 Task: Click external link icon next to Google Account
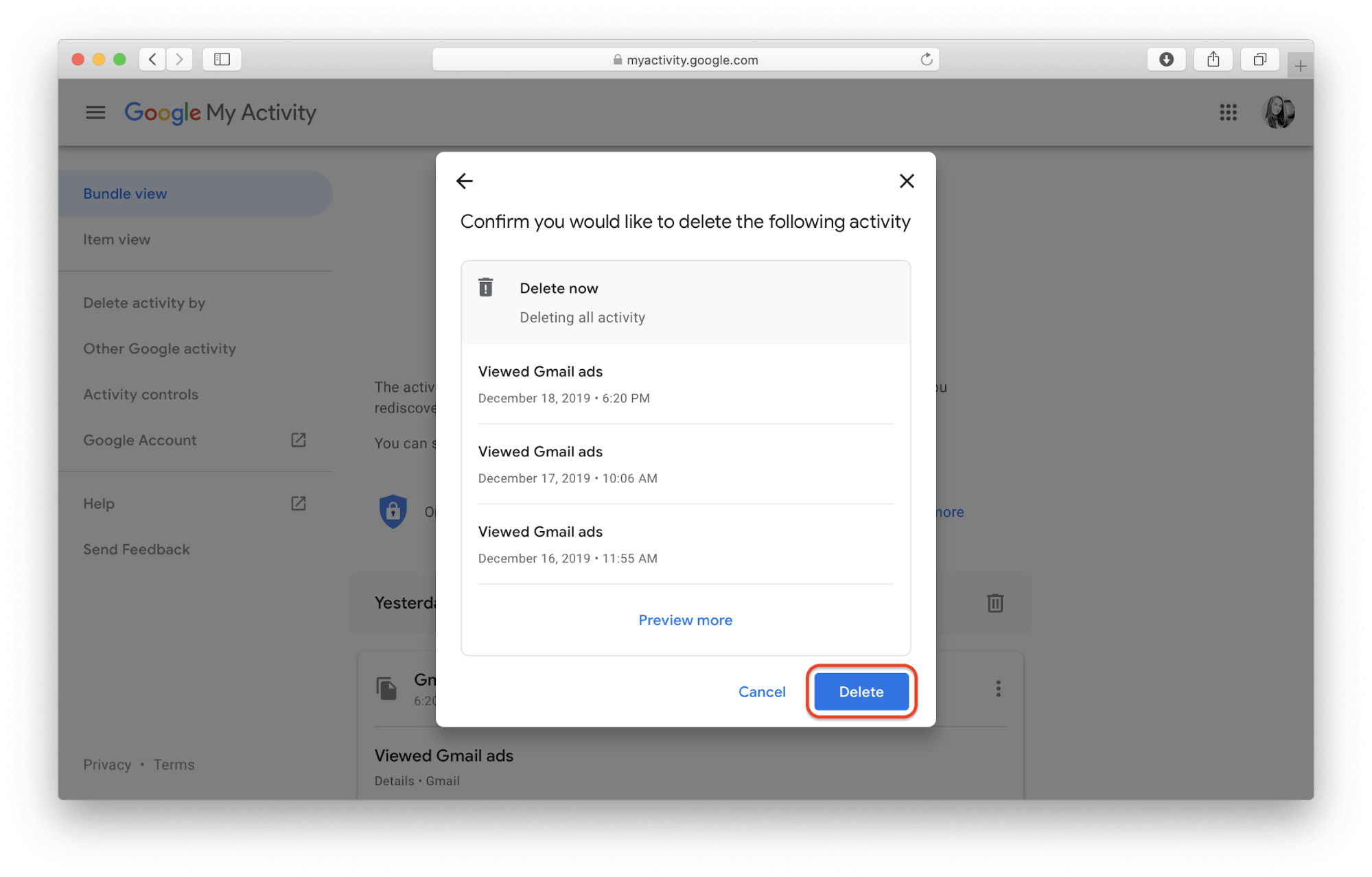(299, 440)
